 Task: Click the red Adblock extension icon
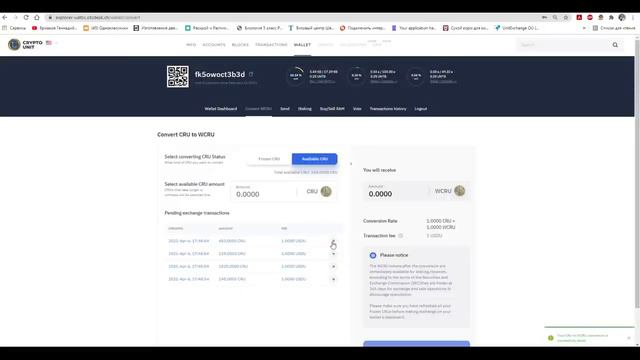590,18
